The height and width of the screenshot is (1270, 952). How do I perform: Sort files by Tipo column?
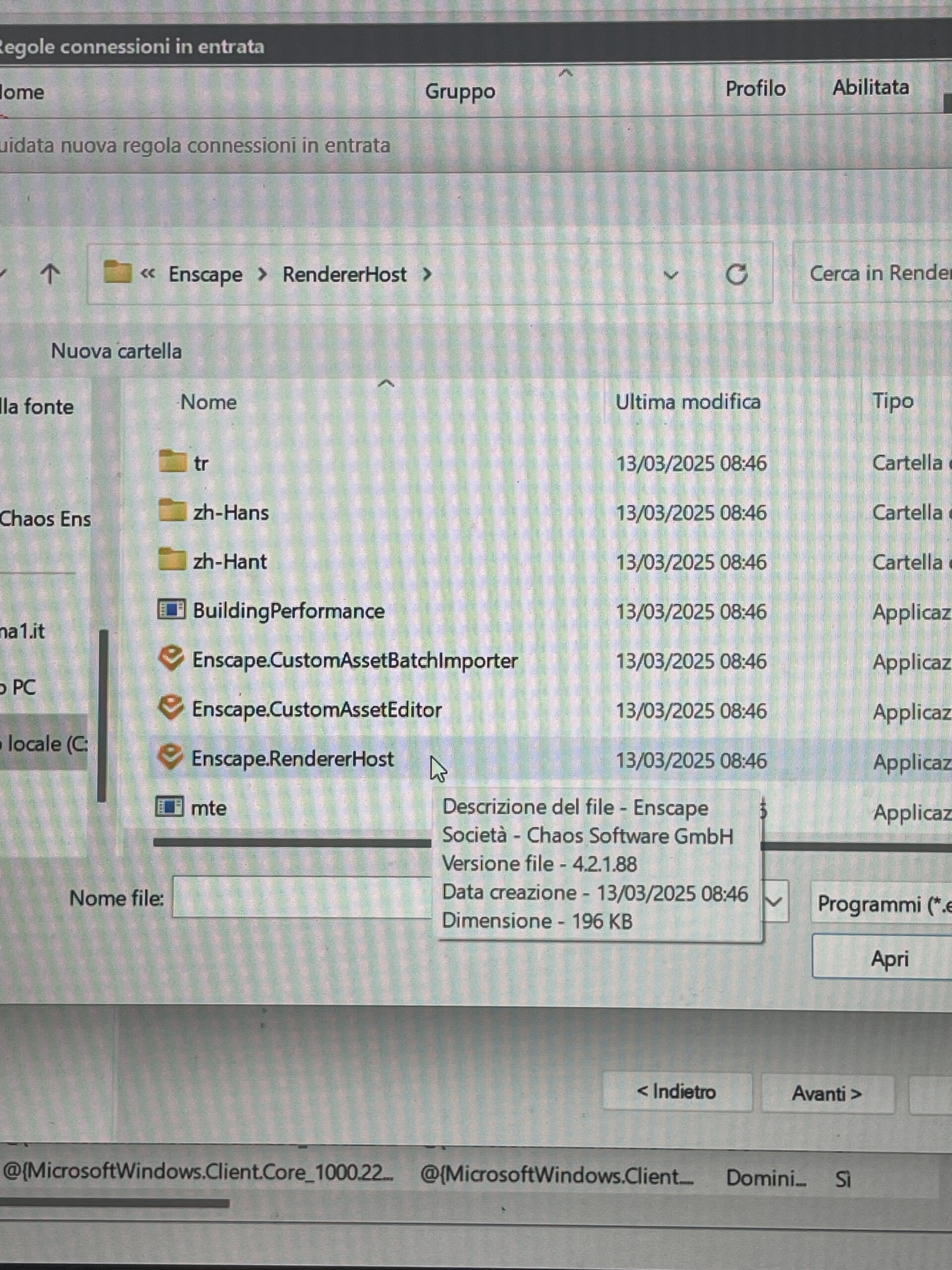point(892,401)
